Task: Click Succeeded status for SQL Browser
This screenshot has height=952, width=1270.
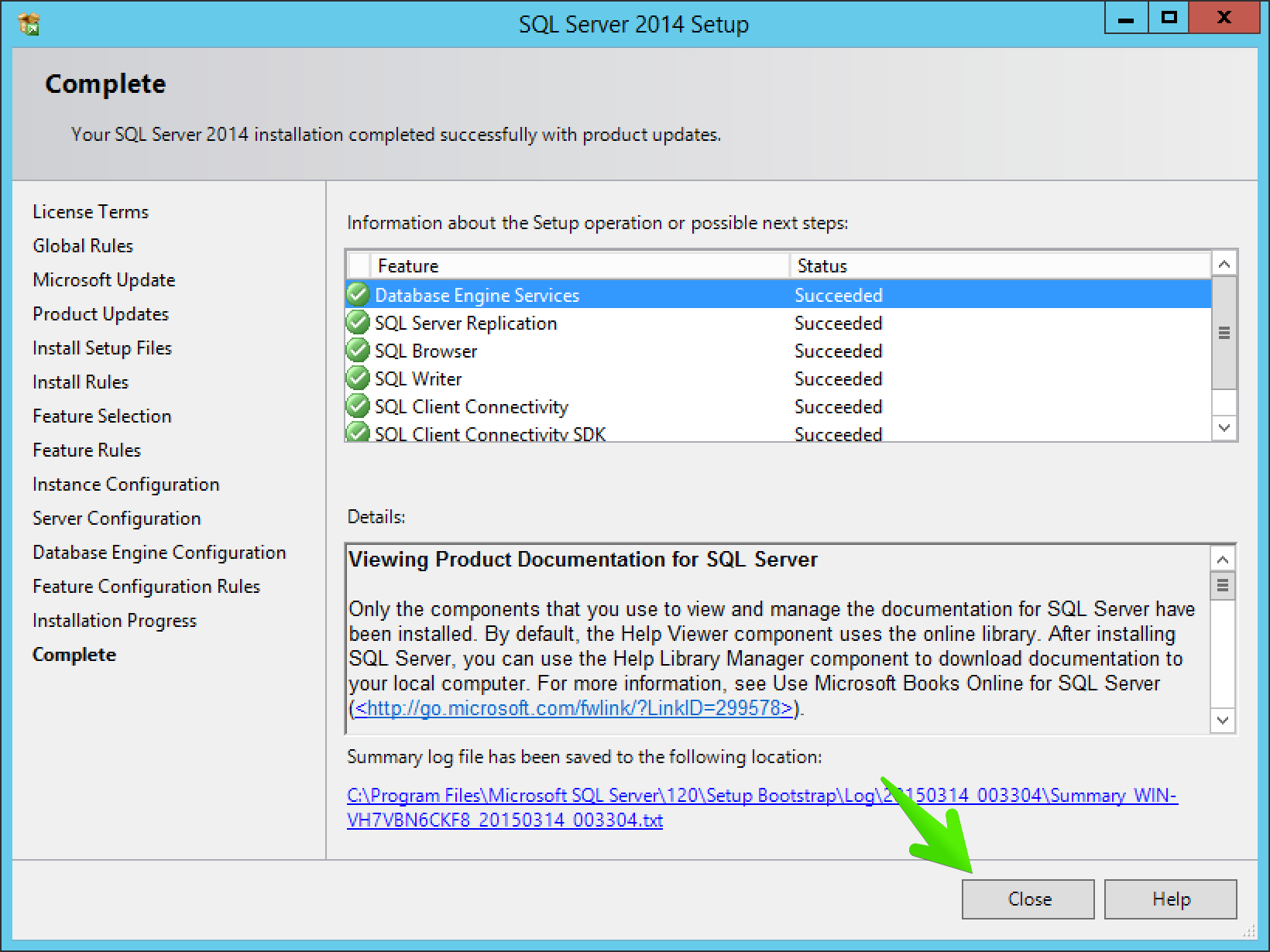Action: pos(839,351)
